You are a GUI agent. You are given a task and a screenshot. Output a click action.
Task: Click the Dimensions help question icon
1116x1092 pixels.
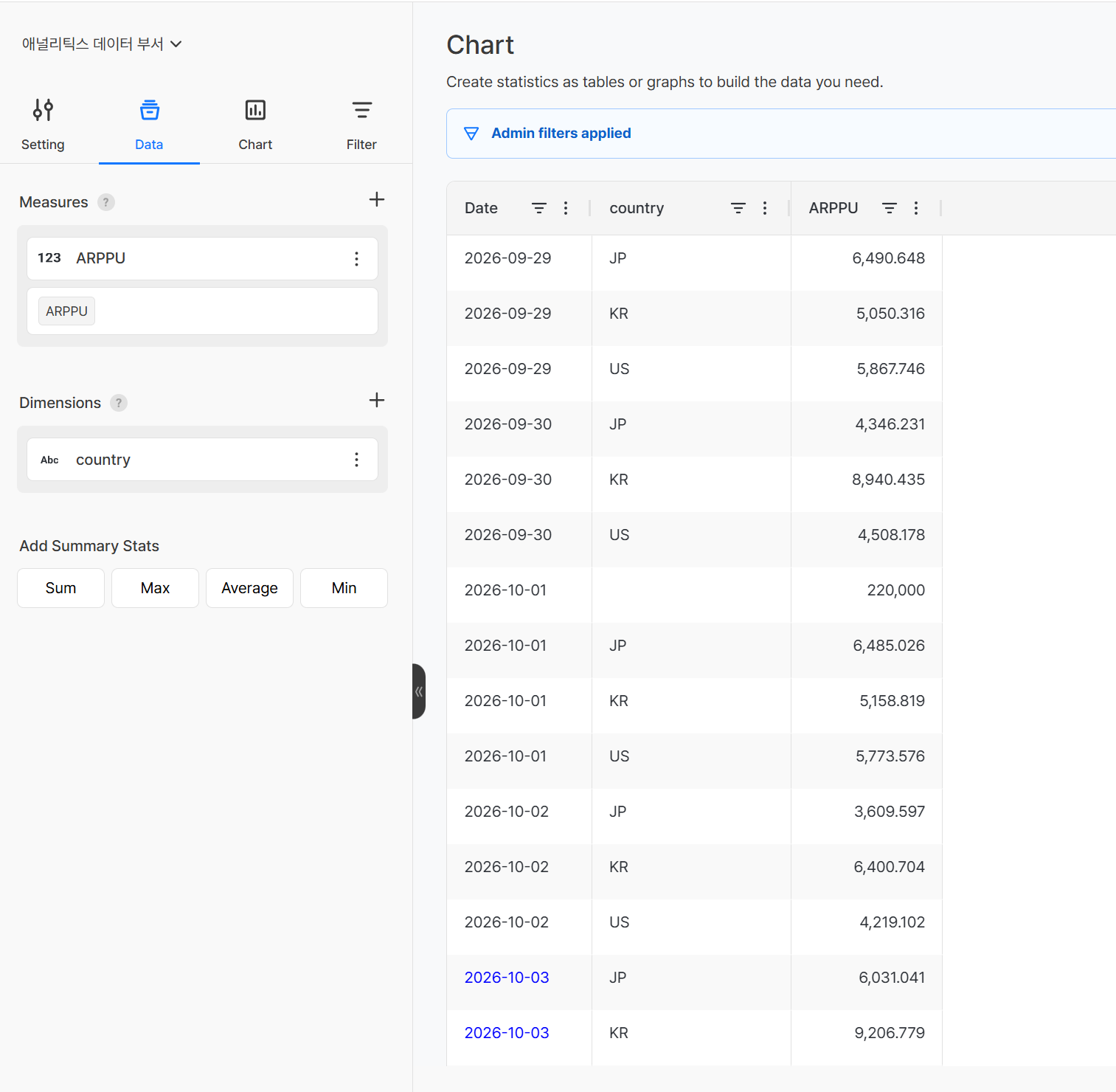click(119, 403)
